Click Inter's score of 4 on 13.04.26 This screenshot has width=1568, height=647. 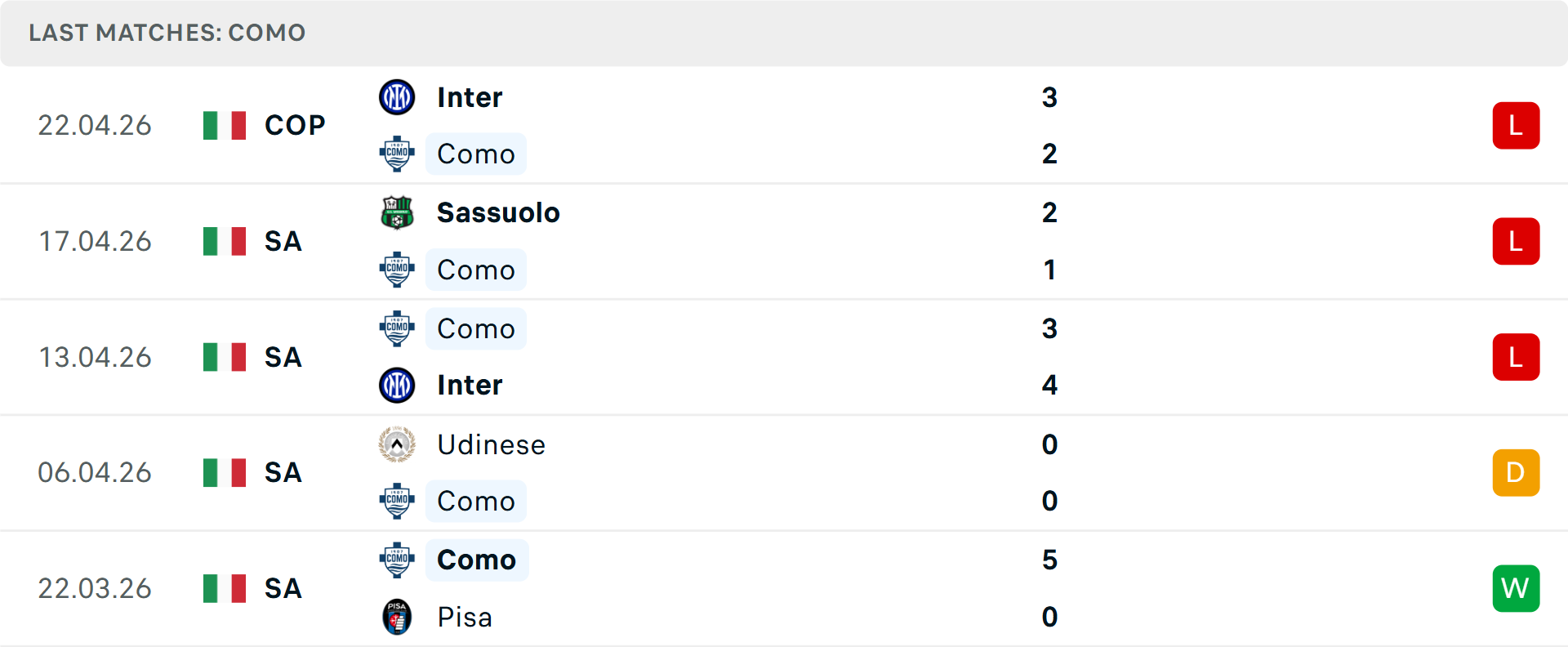pyautogui.click(x=1049, y=385)
